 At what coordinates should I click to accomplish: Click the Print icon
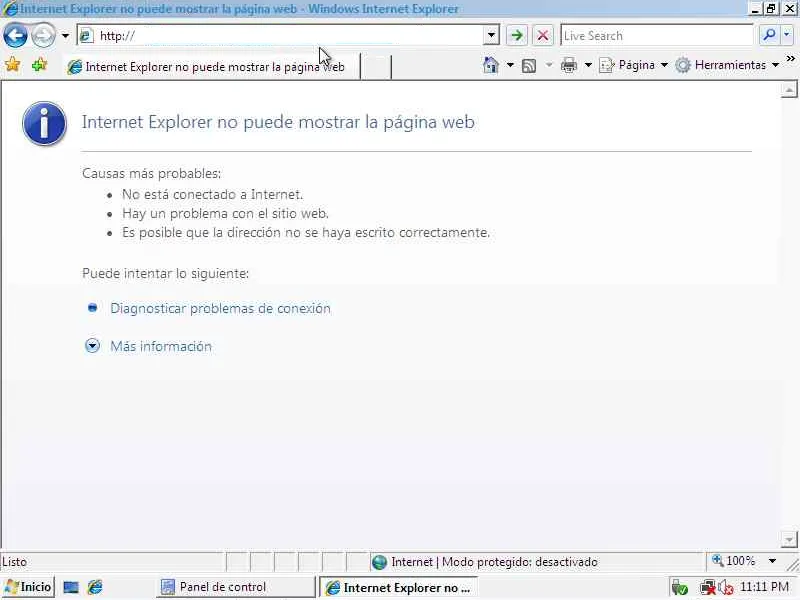pos(568,66)
